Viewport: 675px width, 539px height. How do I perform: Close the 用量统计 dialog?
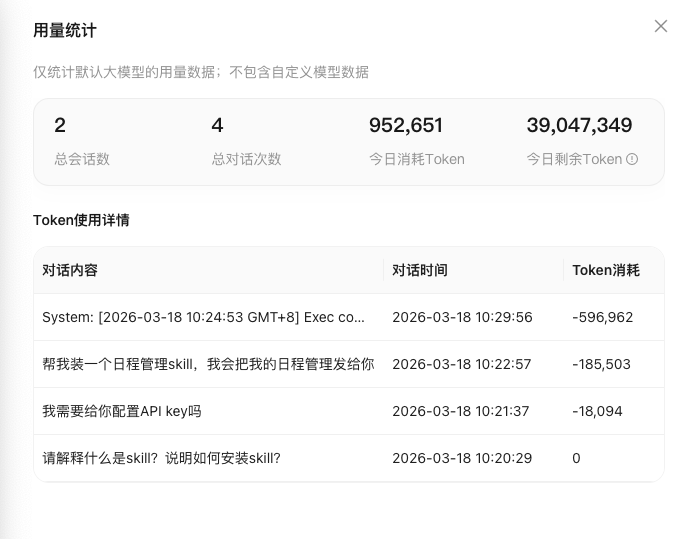point(660,27)
